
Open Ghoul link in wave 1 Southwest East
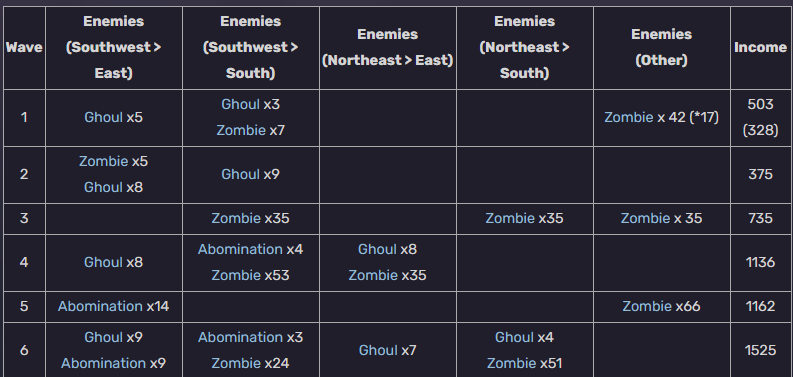tap(103, 117)
